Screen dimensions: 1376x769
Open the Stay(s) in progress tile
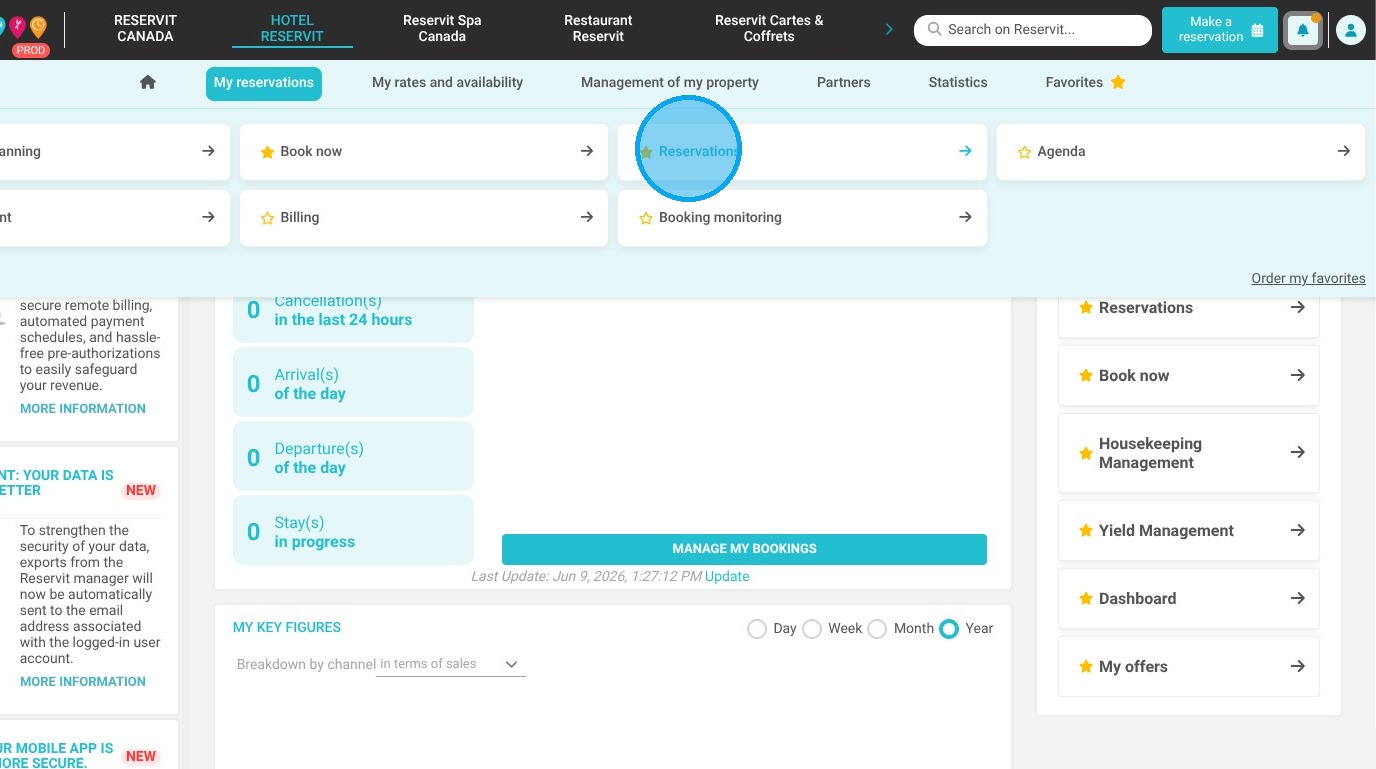coord(353,530)
